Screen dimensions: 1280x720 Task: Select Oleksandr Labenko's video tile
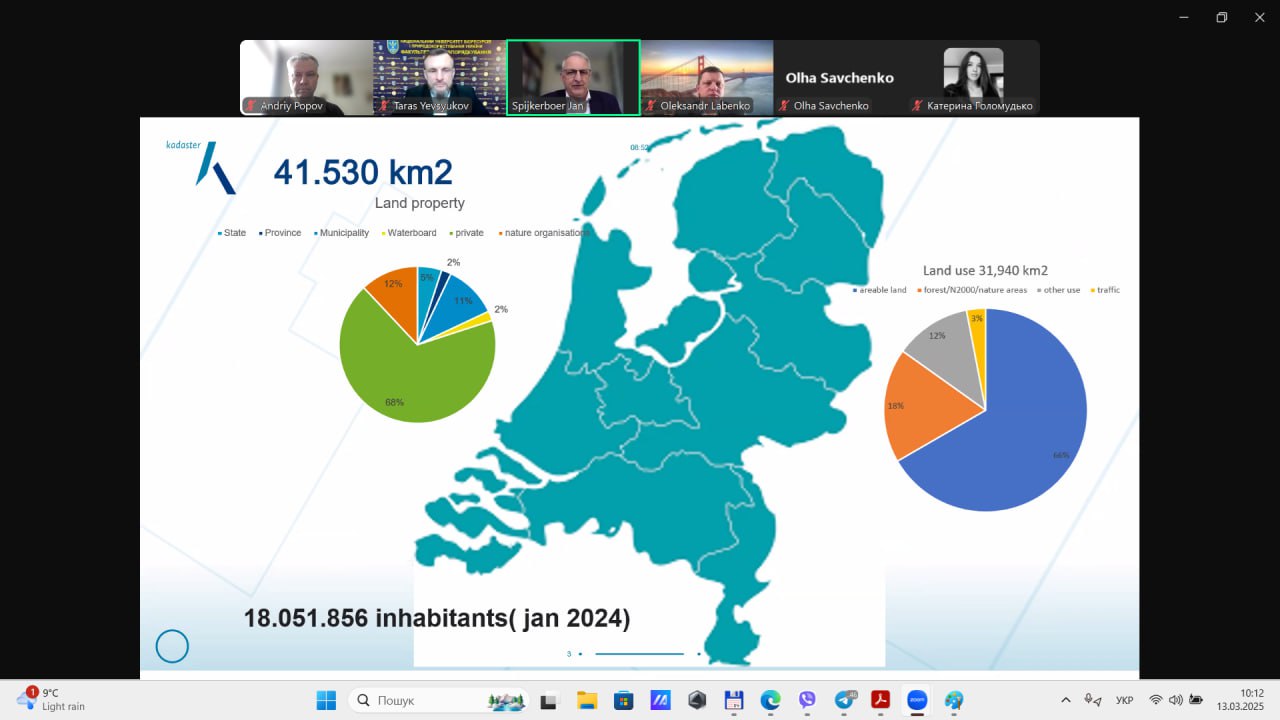click(x=707, y=78)
